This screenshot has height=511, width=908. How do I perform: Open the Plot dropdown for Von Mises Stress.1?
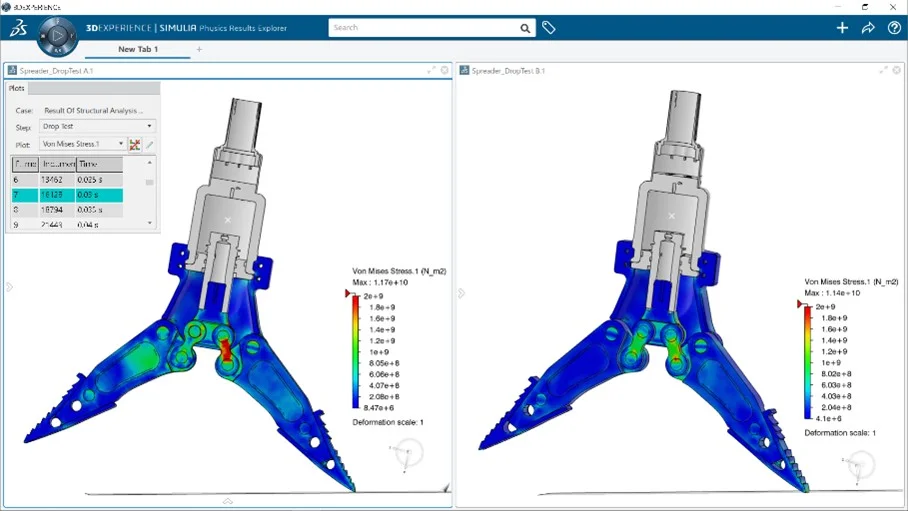click(x=83, y=144)
